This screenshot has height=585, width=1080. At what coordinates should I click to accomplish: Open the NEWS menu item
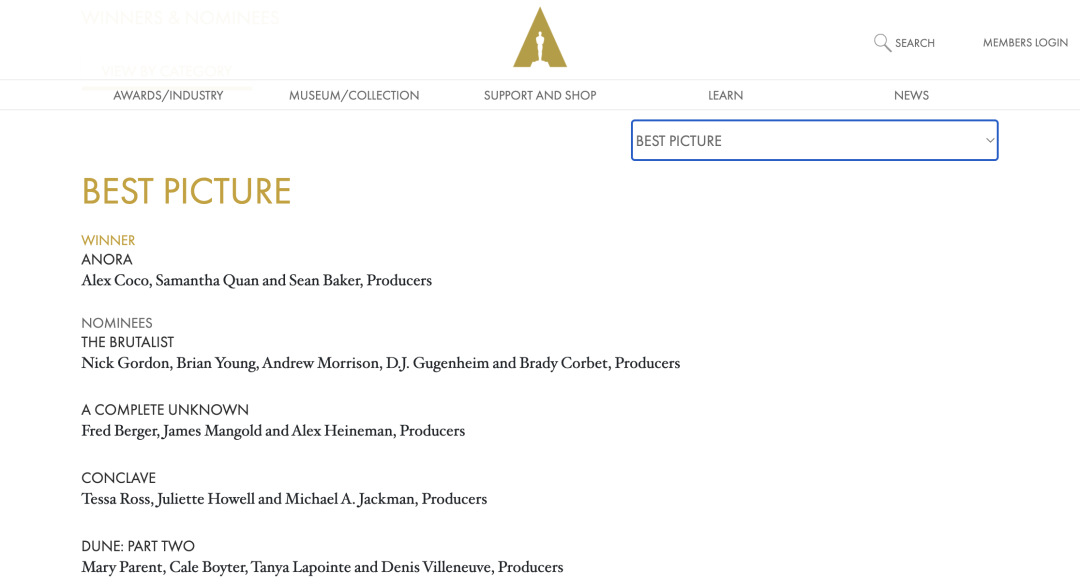coord(911,96)
